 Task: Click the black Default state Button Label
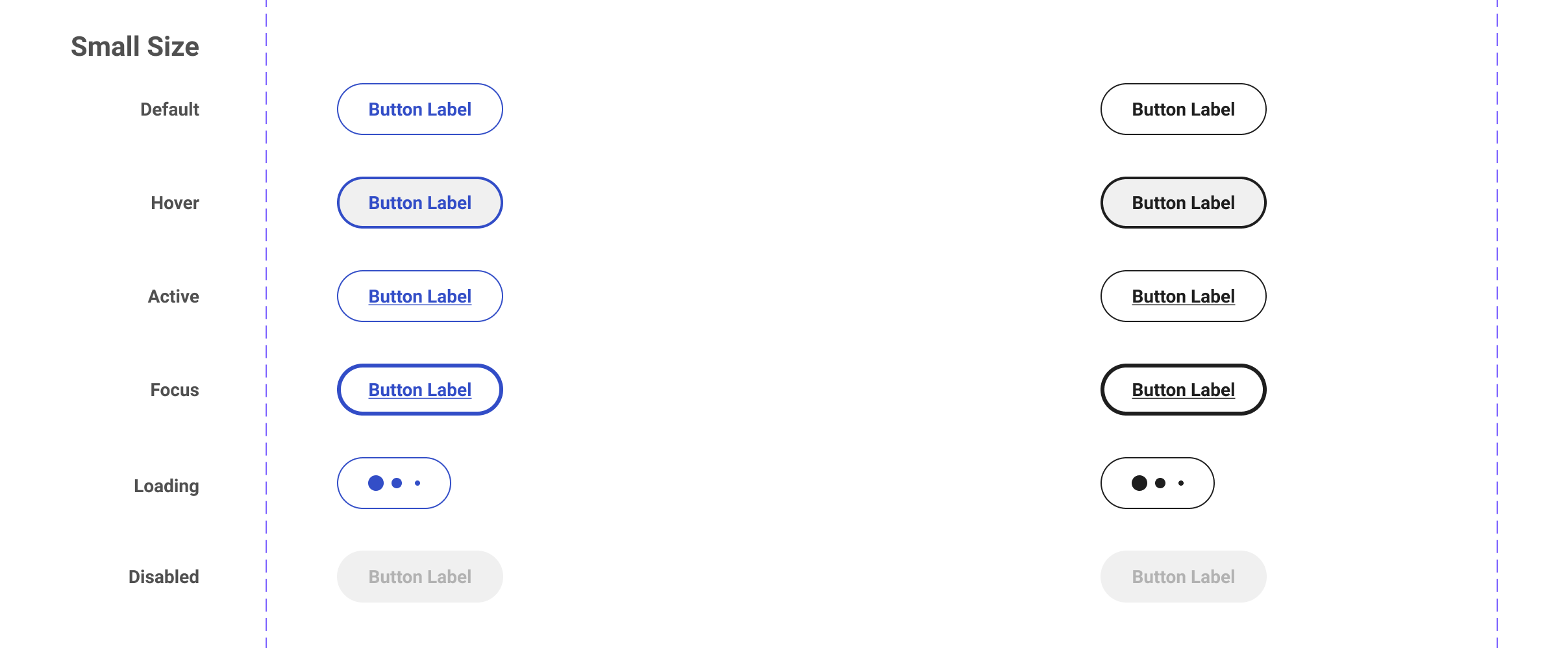coord(1183,109)
